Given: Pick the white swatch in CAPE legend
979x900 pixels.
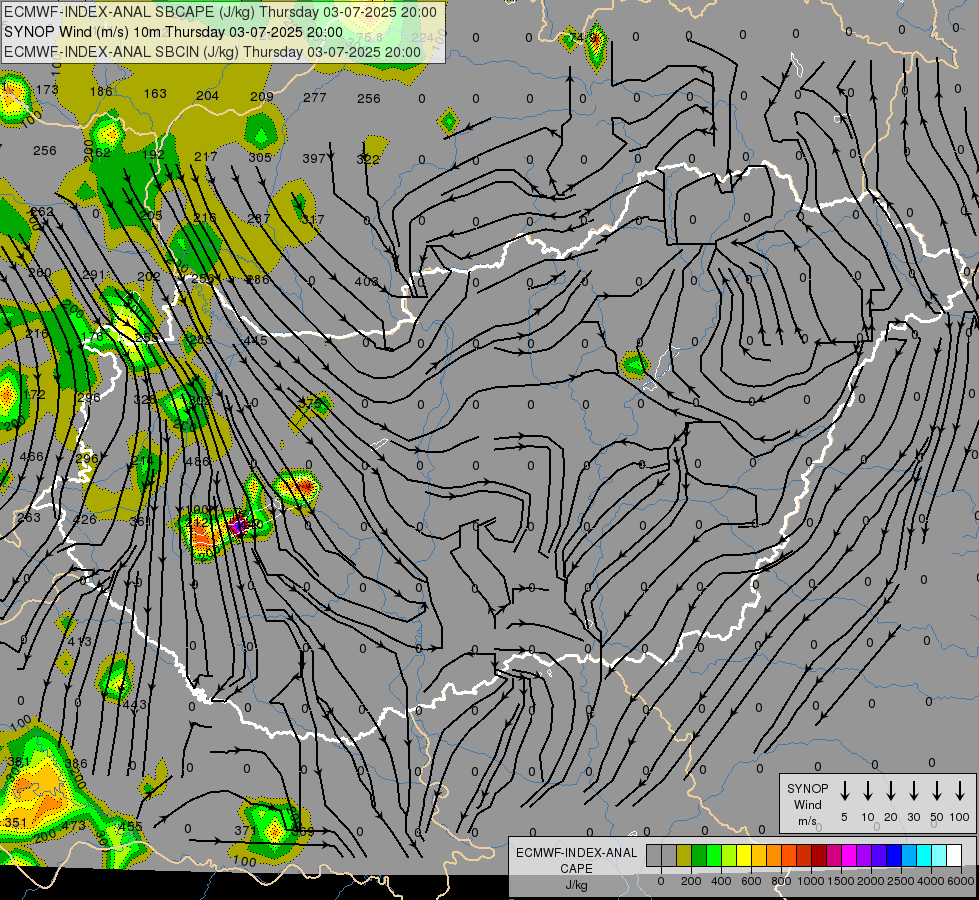Looking at the screenshot, I should point(953,856).
